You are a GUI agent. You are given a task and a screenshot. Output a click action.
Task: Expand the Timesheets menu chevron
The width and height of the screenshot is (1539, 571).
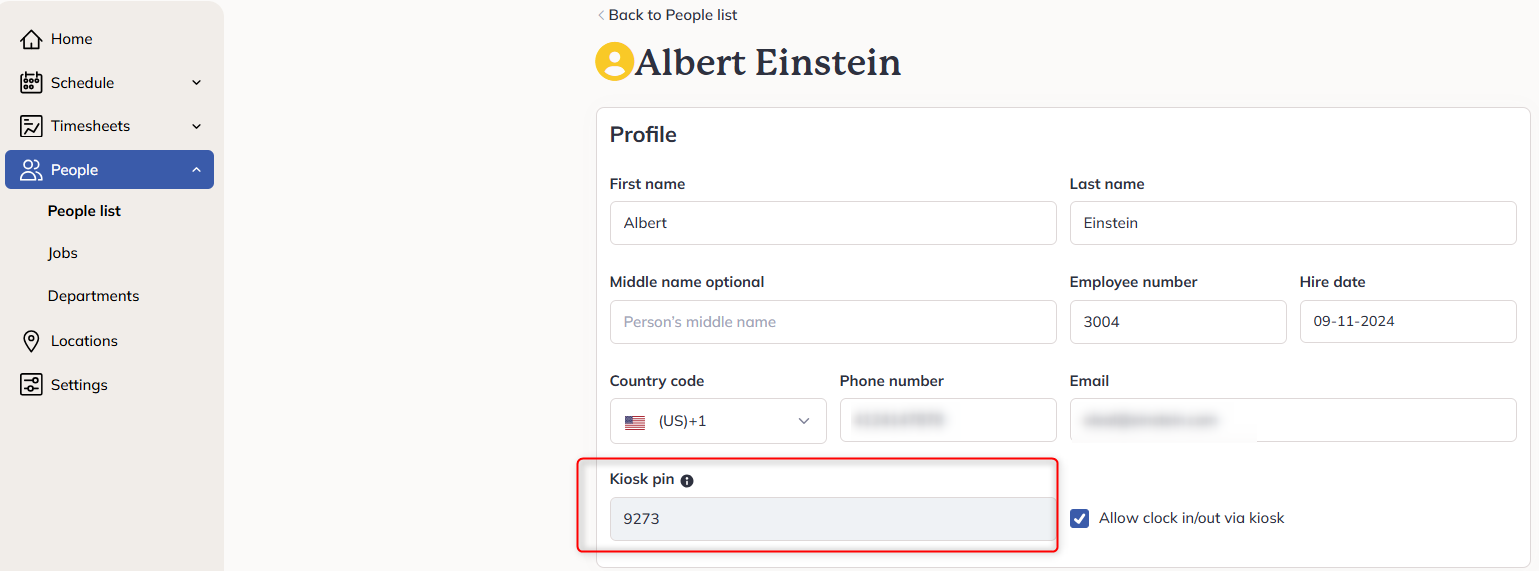point(196,126)
